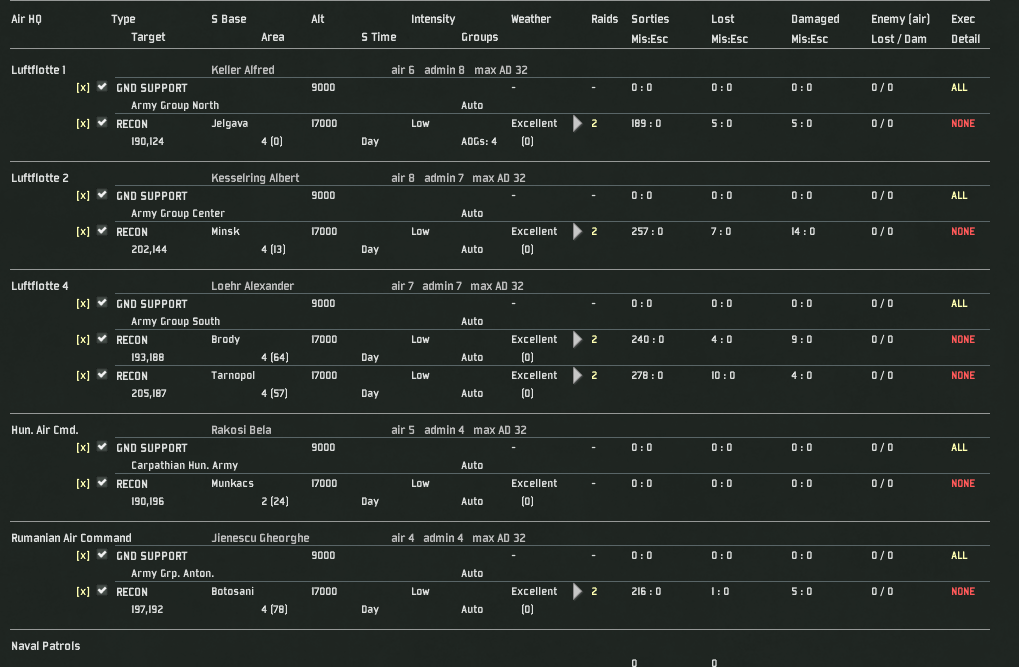
Task: Delete Botosani RECON directive [x] icon
Action: click(x=83, y=592)
